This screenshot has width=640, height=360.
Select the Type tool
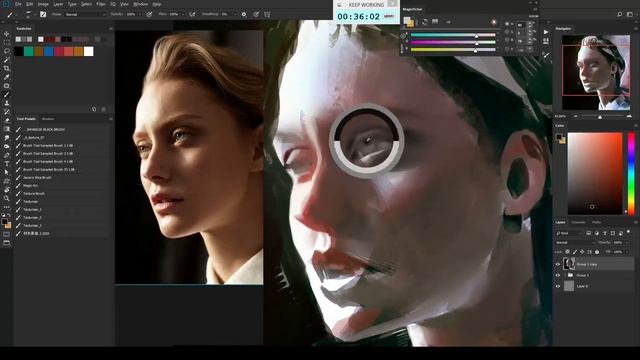(7, 164)
